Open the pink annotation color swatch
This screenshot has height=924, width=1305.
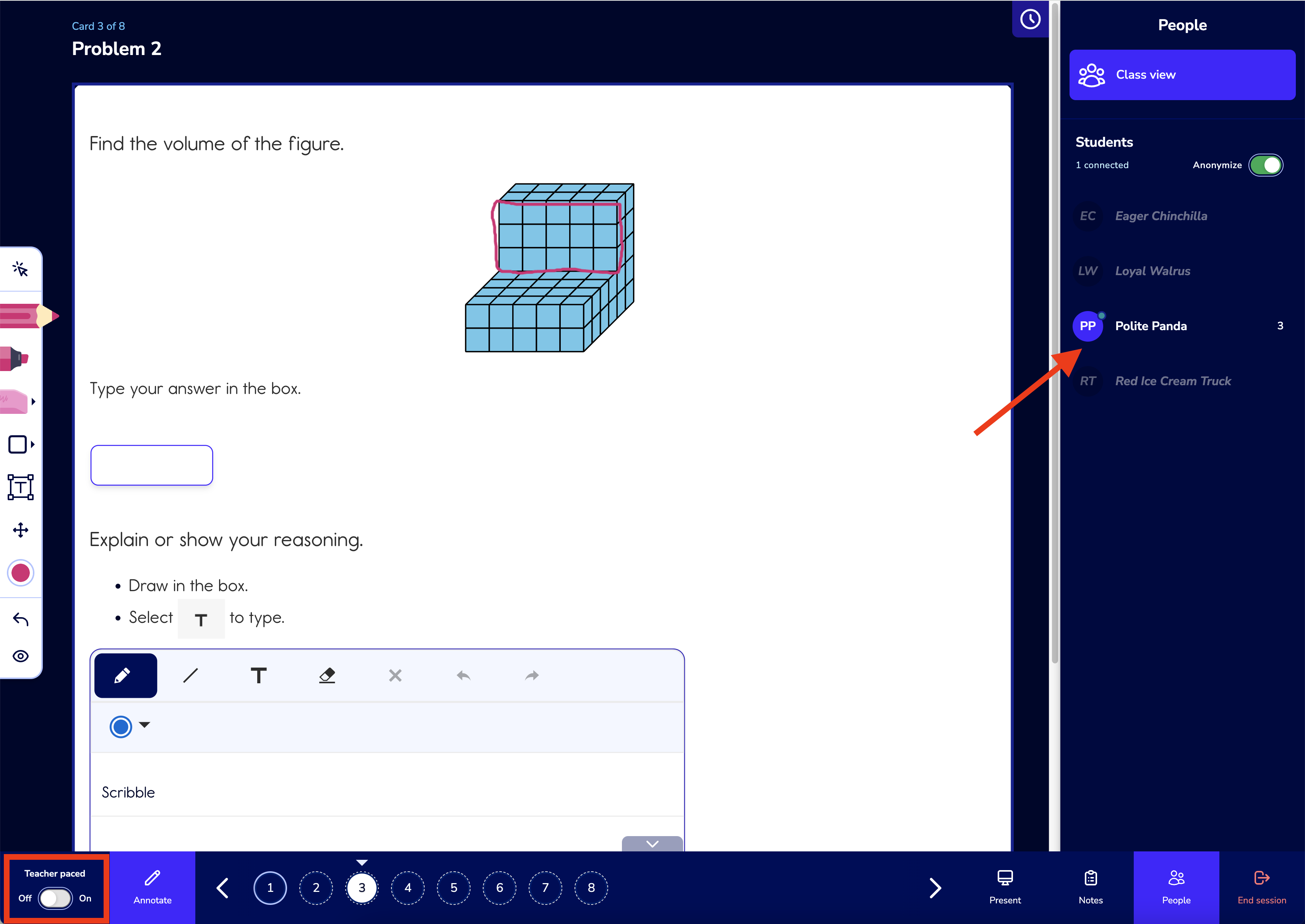(21, 573)
